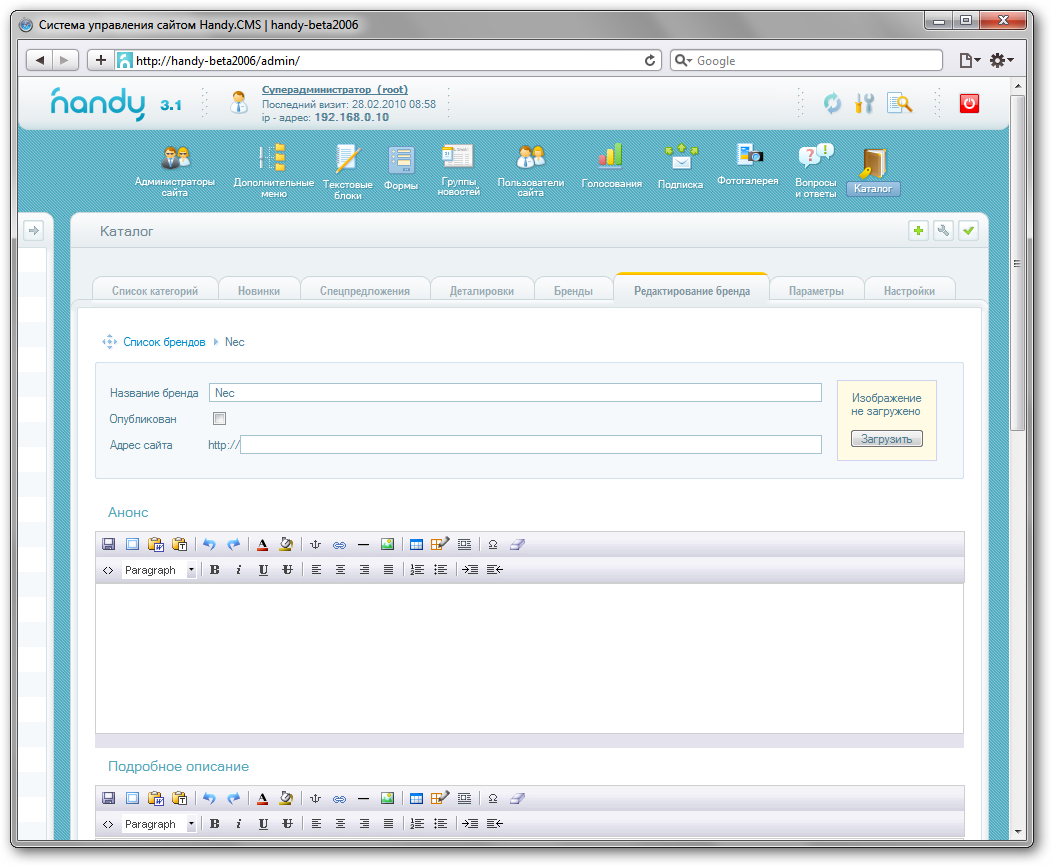This screenshot has width=1052, height=866.
Task: Open the Фотогалерея module
Action: click(747, 163)
